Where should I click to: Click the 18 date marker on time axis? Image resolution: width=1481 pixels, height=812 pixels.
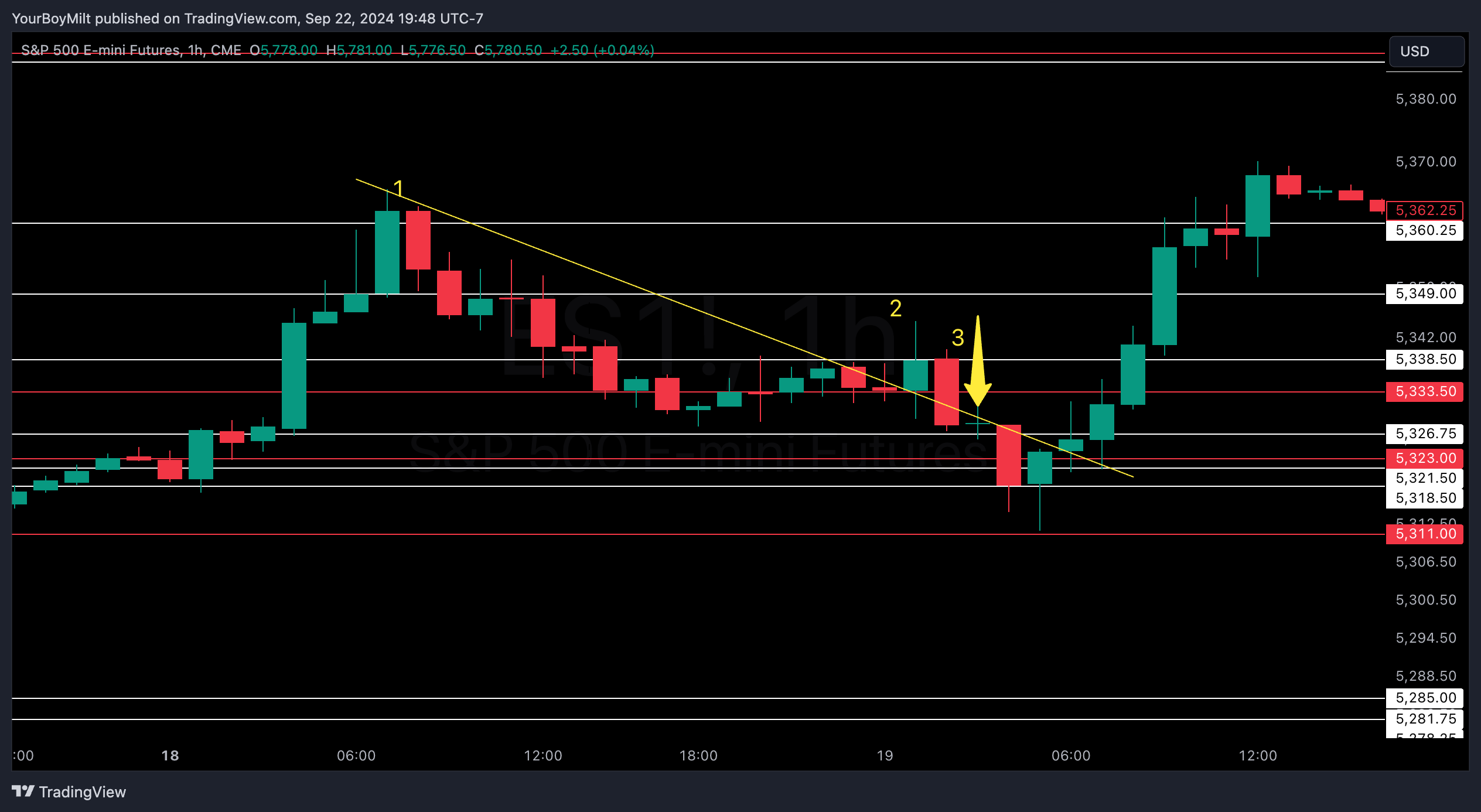[x=170, y=755]
